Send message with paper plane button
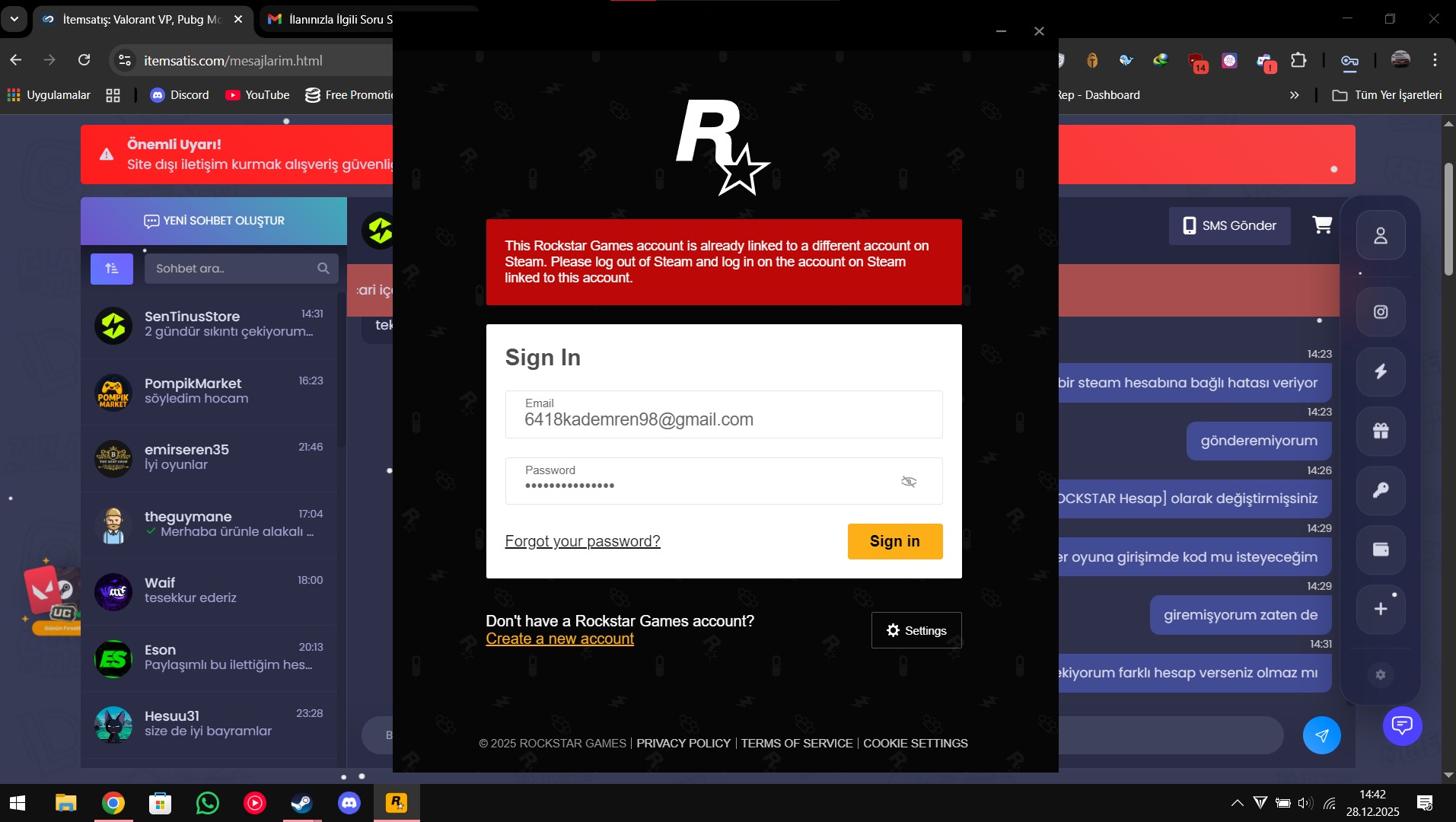 click(1322, 735)
